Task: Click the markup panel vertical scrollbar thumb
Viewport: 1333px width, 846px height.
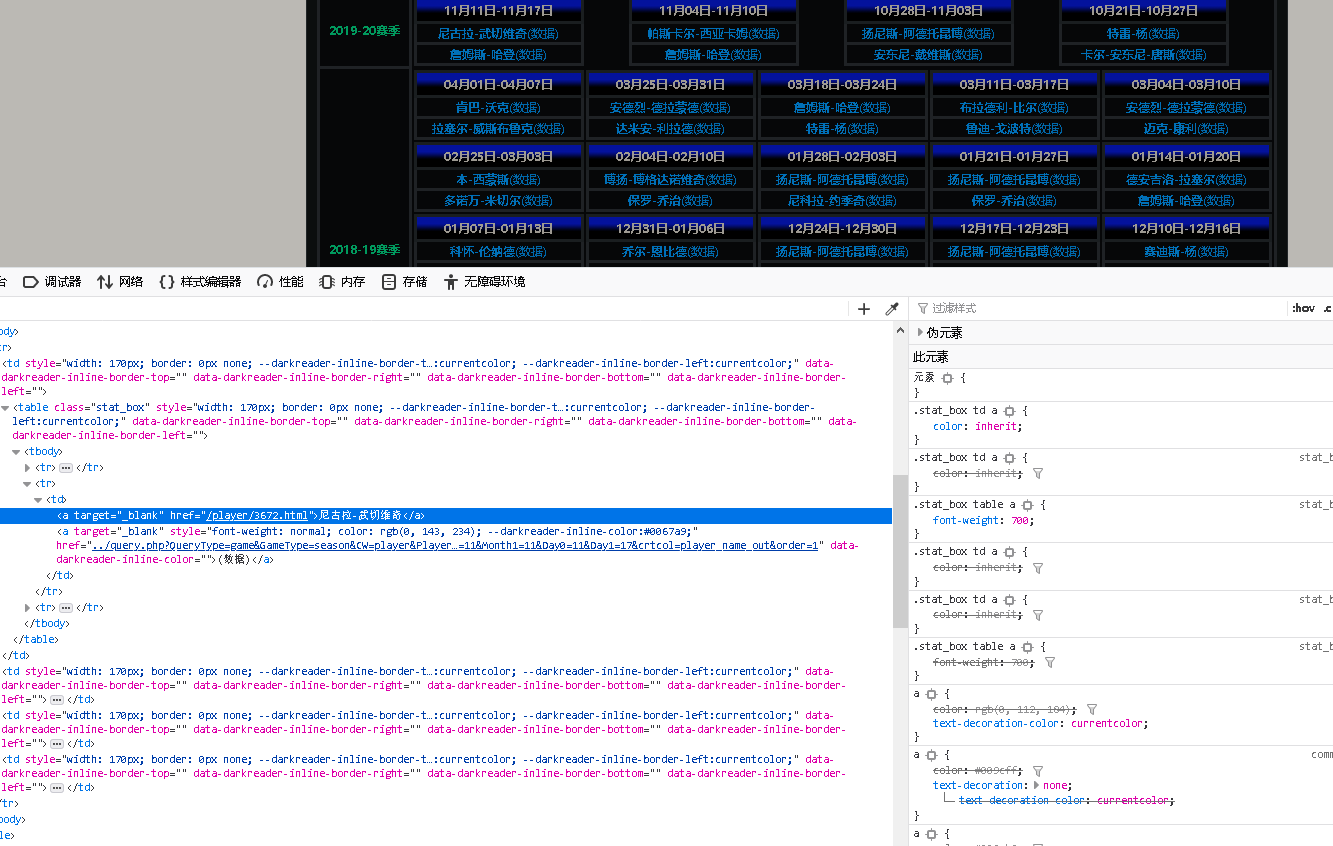Action: click(900, 550)
